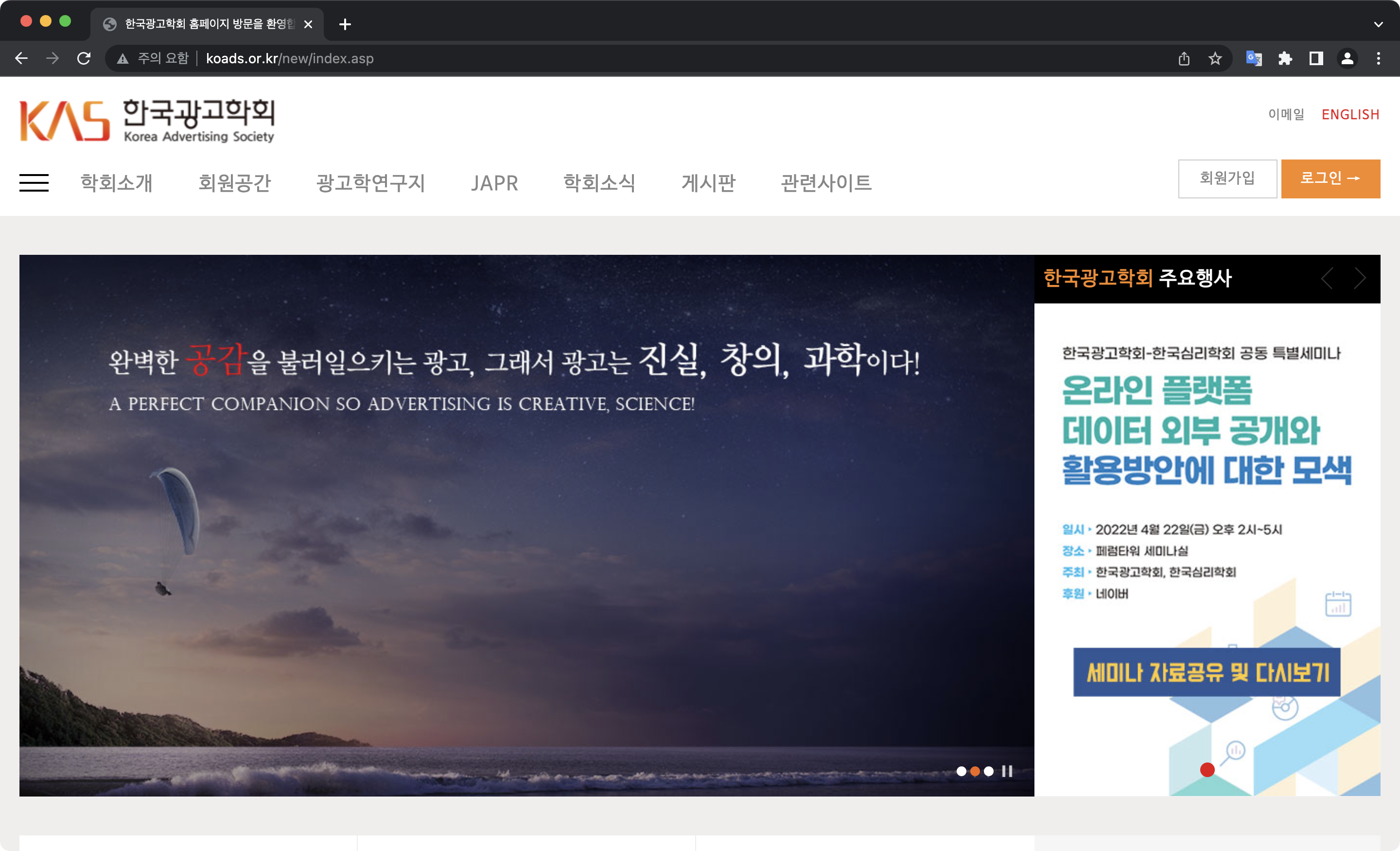Switch to the ENGLISH site
Viewport: 1400px width, 851px height.
(1350, 114)
